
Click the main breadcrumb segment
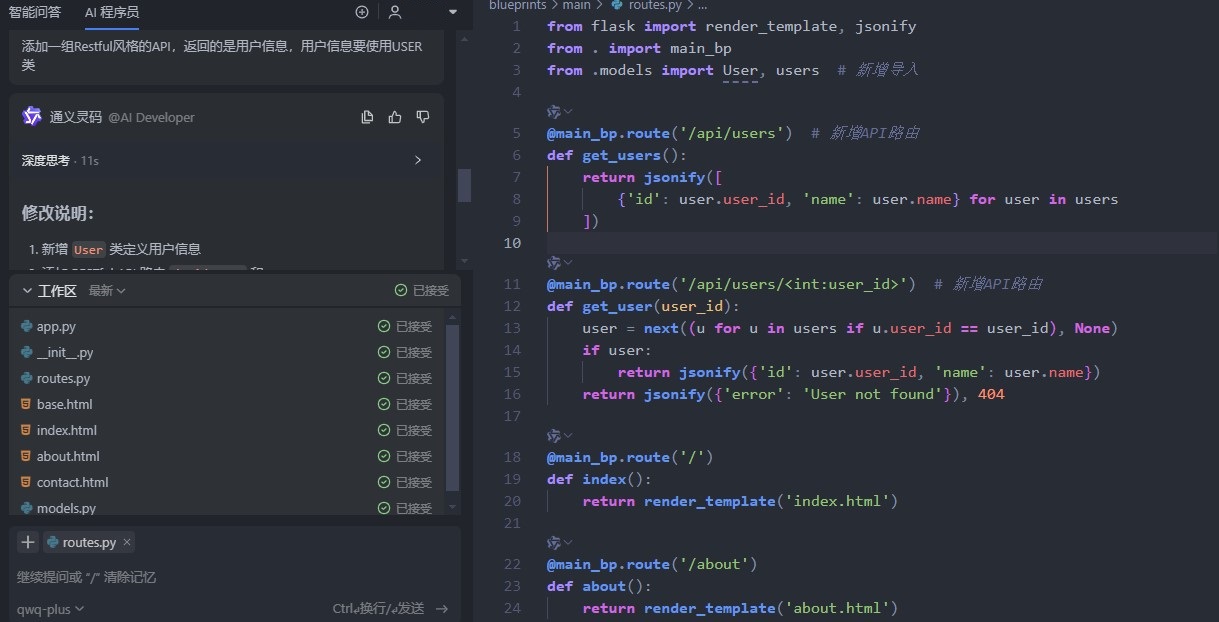(576, 5)
